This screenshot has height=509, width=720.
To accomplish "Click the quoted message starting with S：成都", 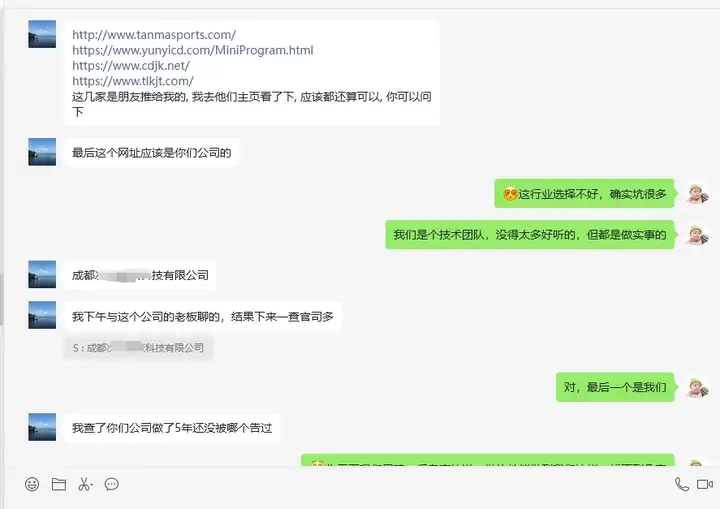I will point(138,348).
